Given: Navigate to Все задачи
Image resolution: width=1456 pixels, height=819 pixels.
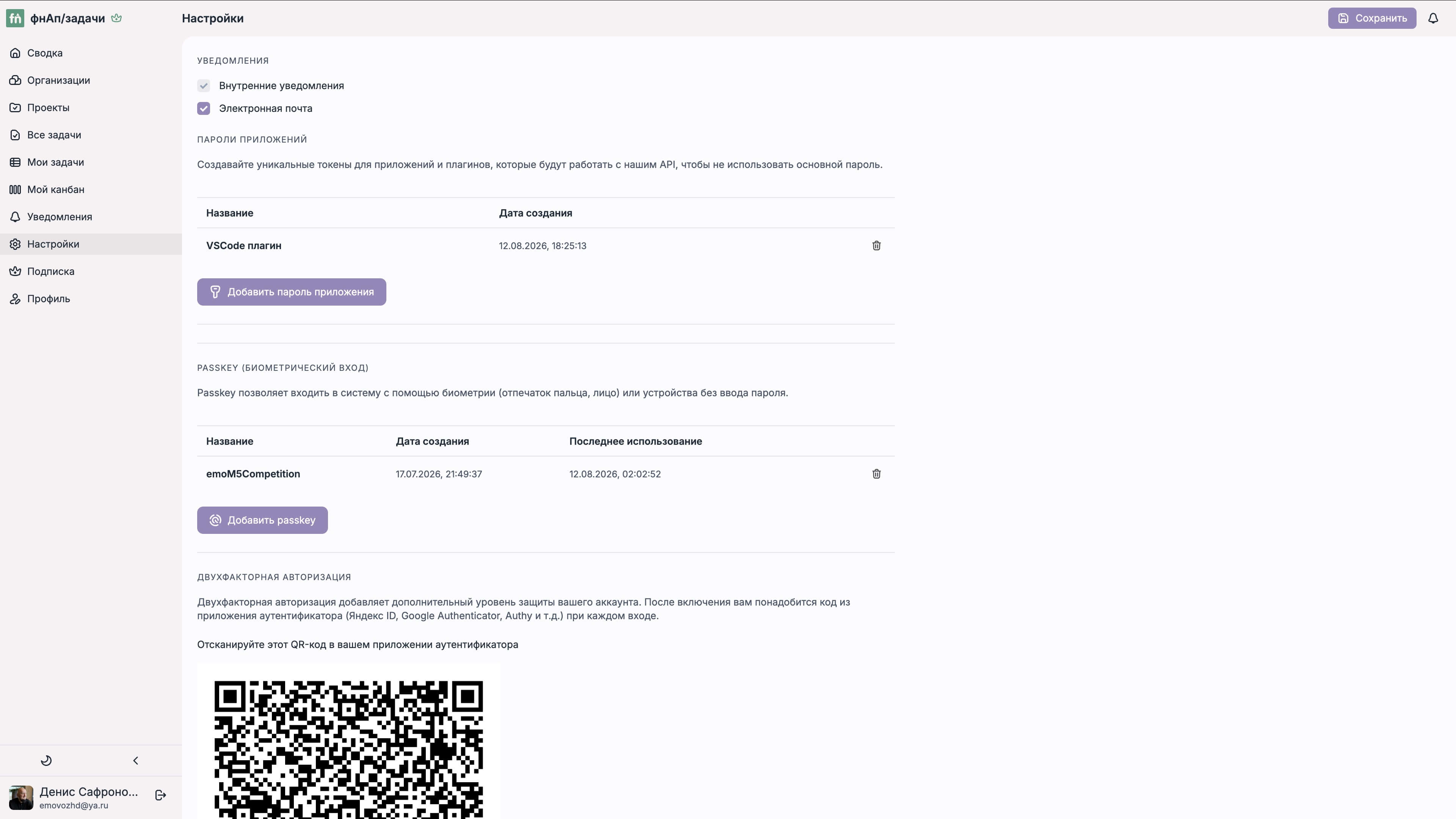Looking at the screenshot, I should tap(91, 135).
